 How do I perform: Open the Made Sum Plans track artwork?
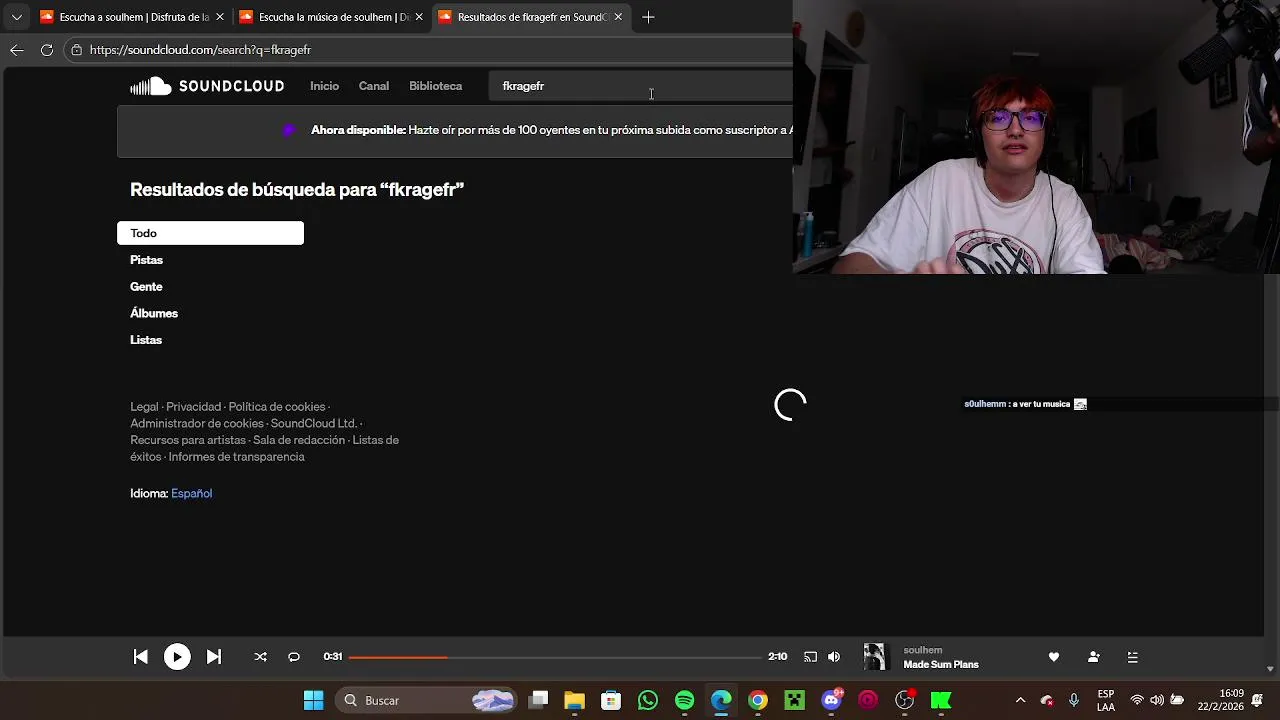pyautogui.click(x=875, y=657)
